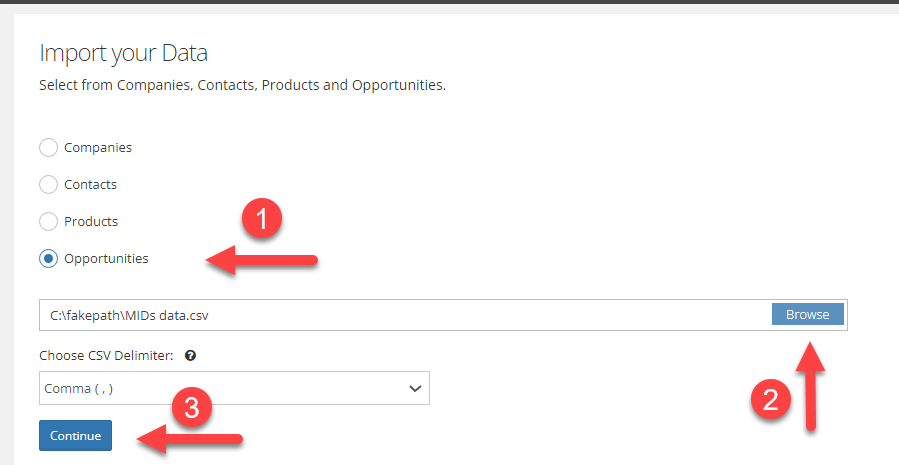Viewport: 899px width, 465px height.
Task: Click the MIDs data.csv file path field
Action: pyautogui.click(x=405, y=315)
